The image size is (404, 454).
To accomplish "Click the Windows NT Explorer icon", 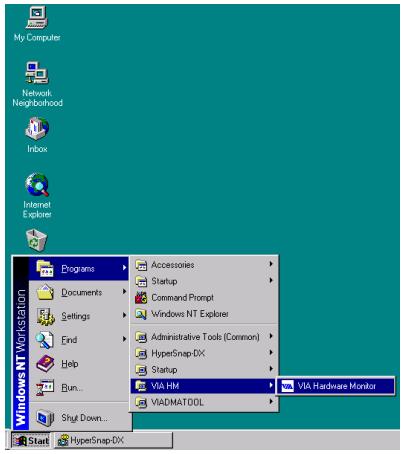I will click(141, 314).
